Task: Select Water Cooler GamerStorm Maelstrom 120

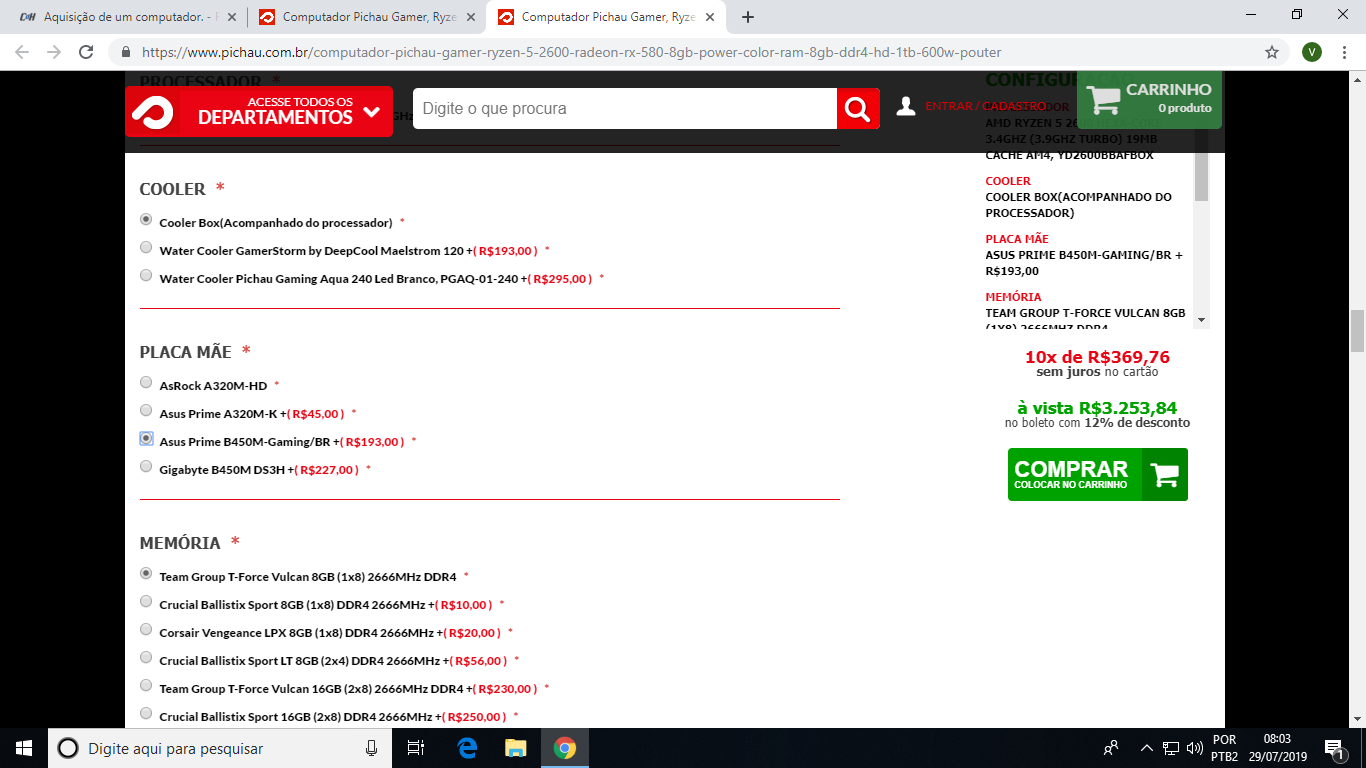Action: [146, 247]
